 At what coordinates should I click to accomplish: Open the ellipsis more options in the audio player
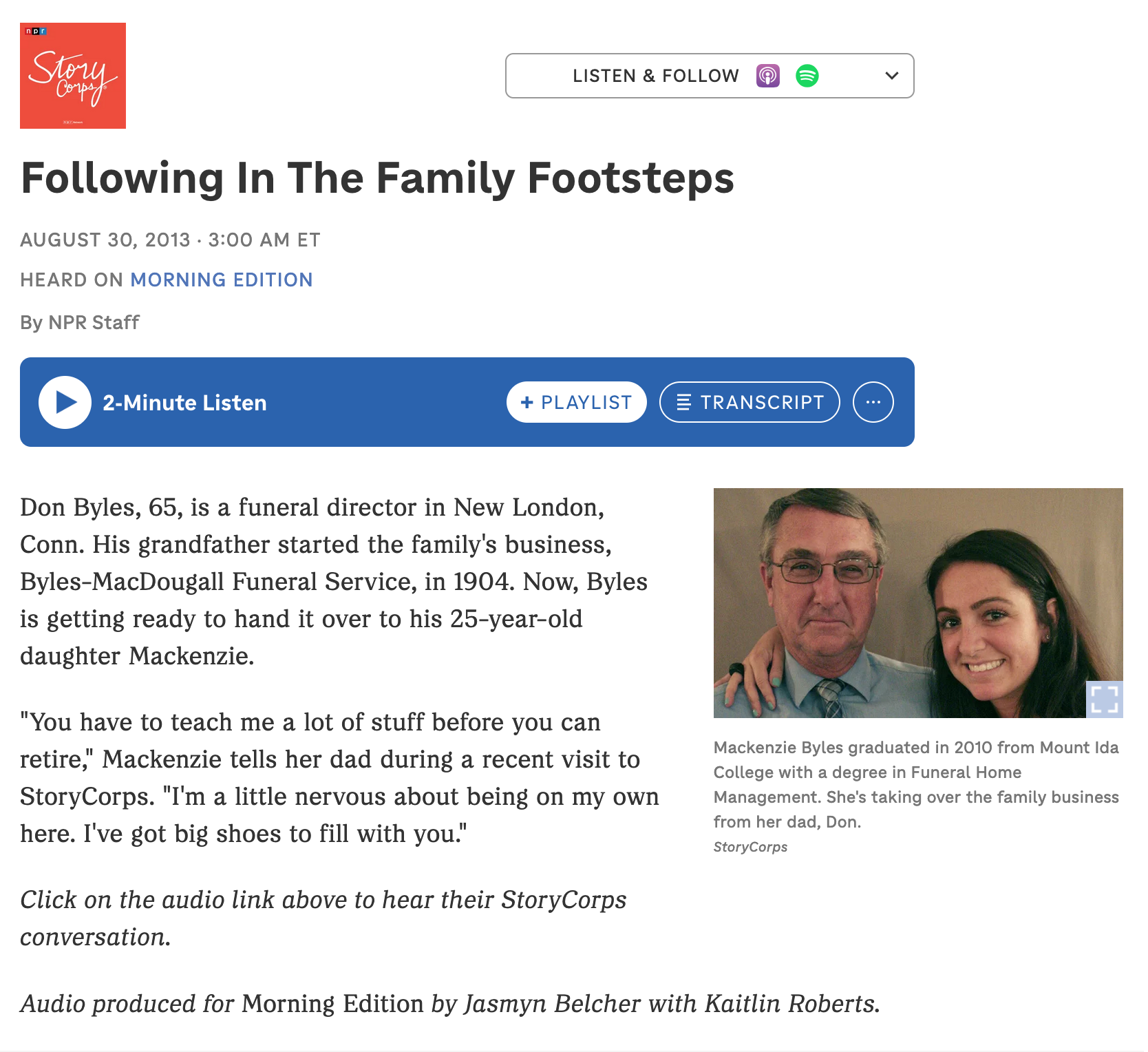click(873, 402)
